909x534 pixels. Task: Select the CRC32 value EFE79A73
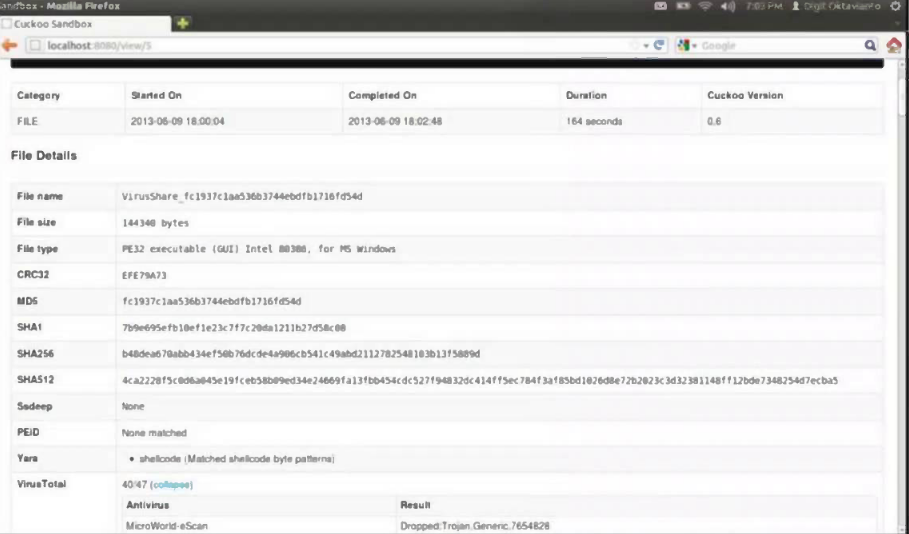tap(144, 275)
